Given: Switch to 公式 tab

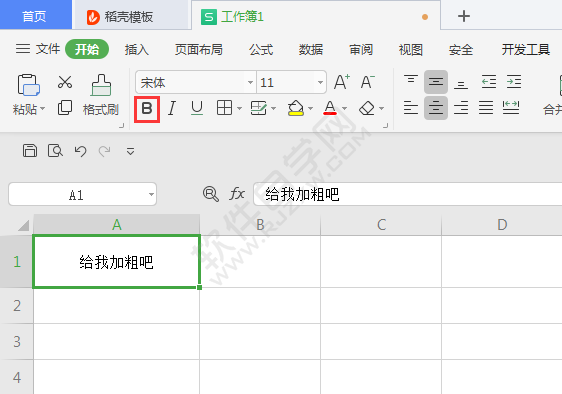Looking at the screenshot, I should pyautogui.click(x=261, y=49).
